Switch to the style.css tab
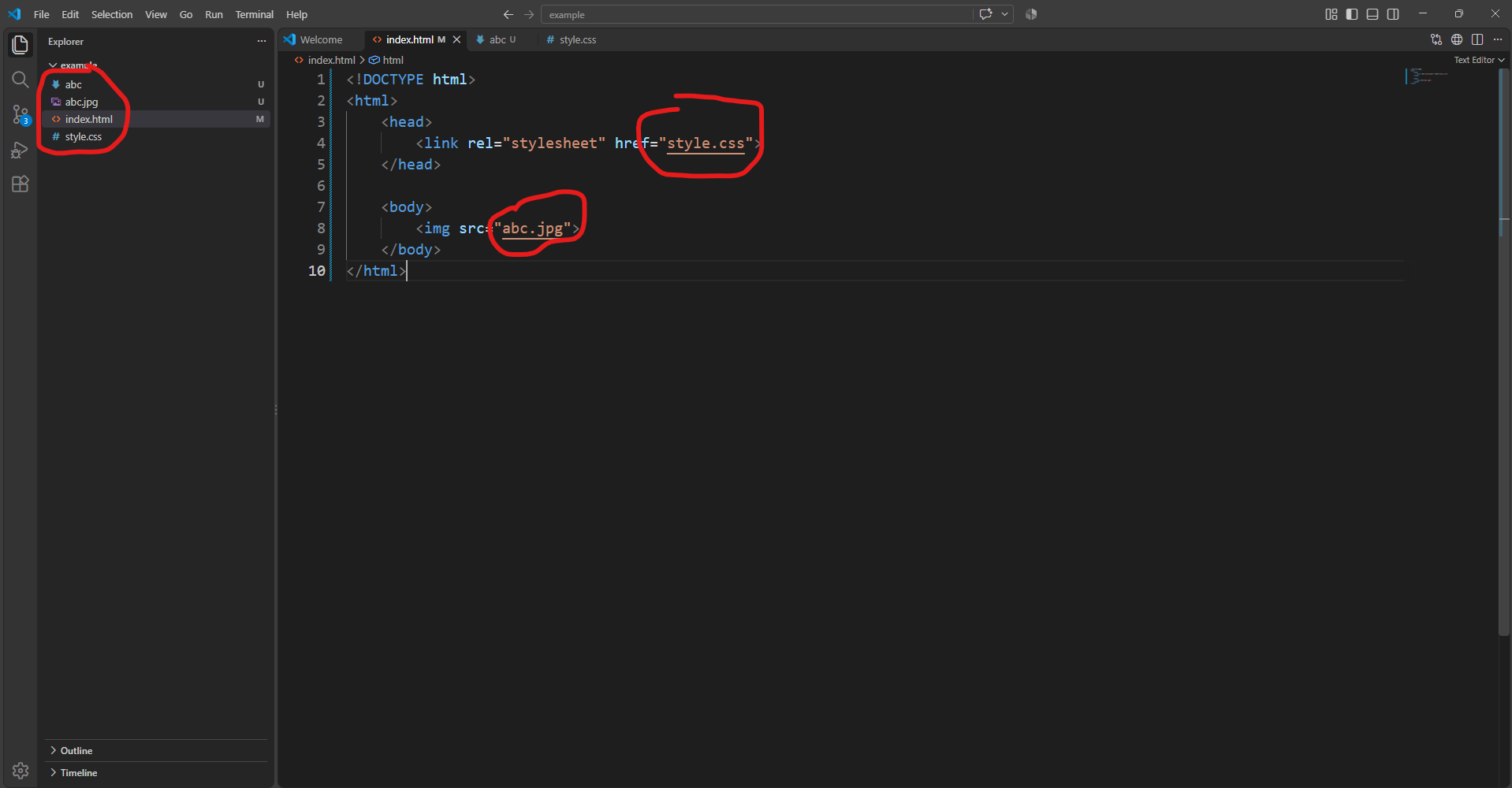This screenshot has width=1512, height=788. point(578,39)
